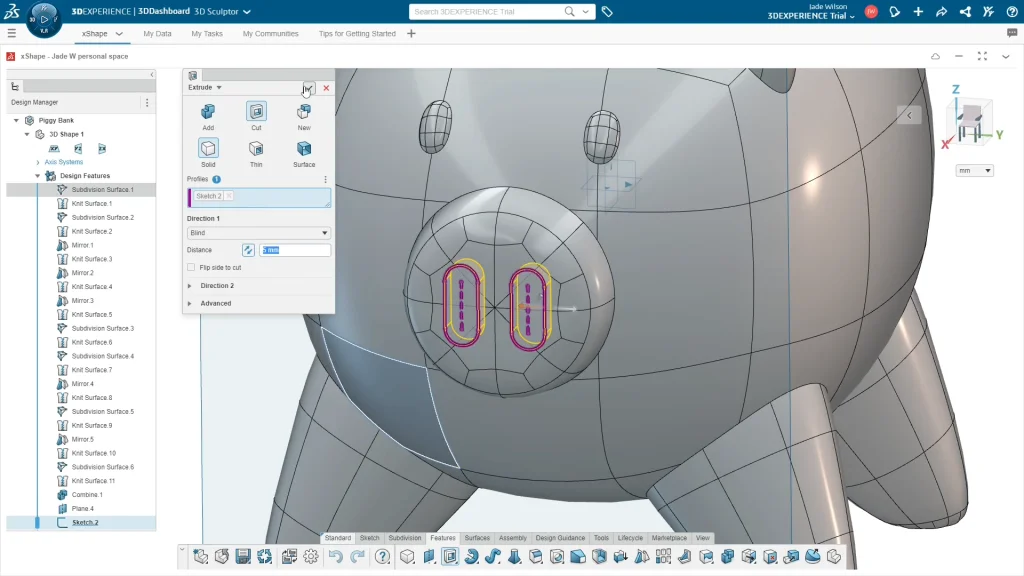
Task: Expand the Direction 2 section
Action: click(217, 285)
